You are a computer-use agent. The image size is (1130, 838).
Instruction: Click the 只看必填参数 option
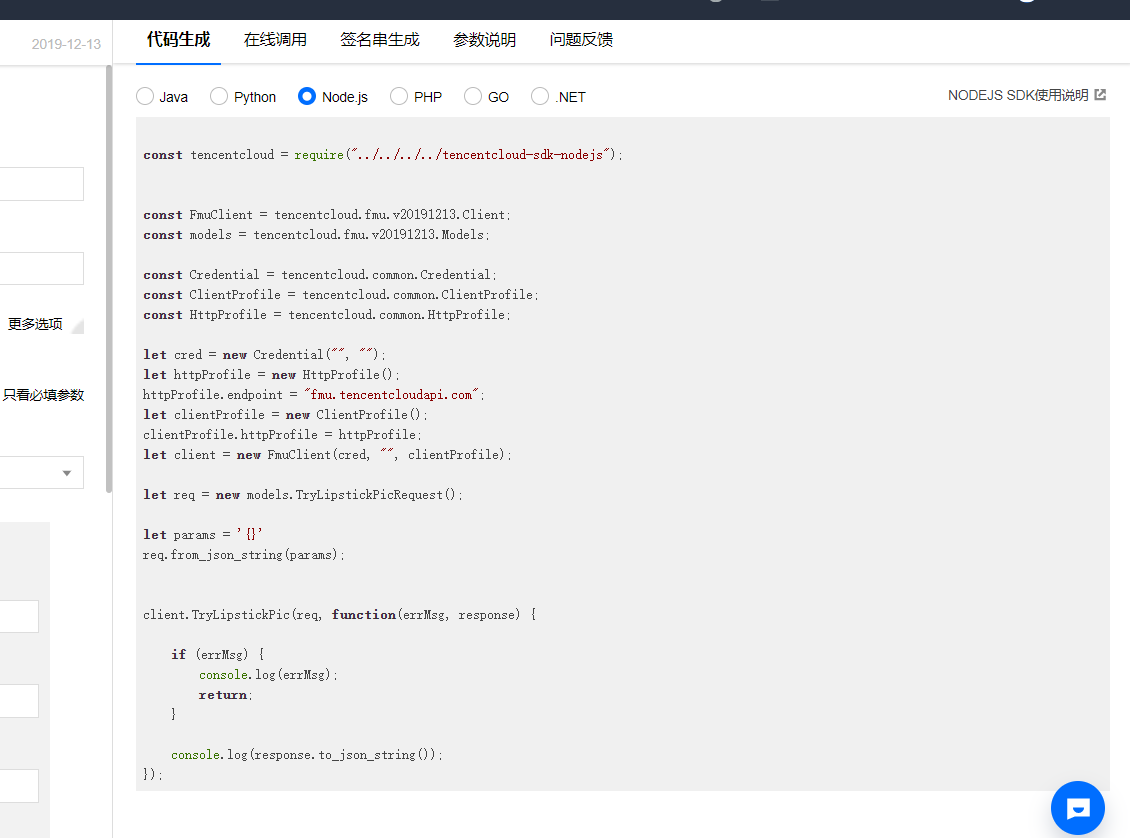pos(43,395)
